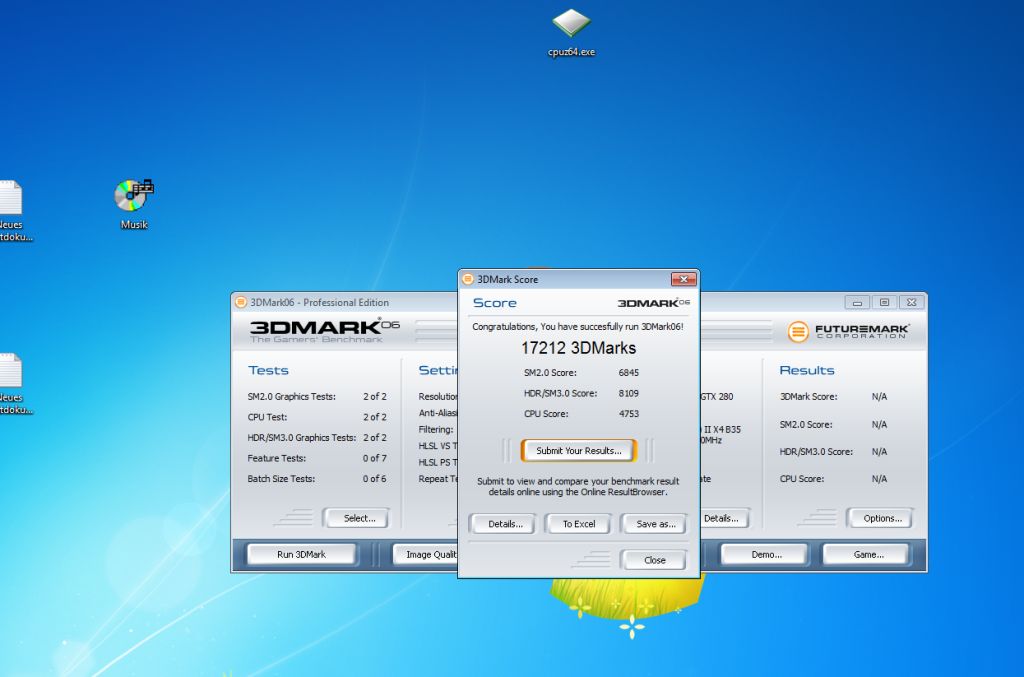Image resolution: width=1024 pixels, height=677 pixels.
Task: Click the HDR/SM3.0 Score value 8109
Action: (x=629, y=393)
